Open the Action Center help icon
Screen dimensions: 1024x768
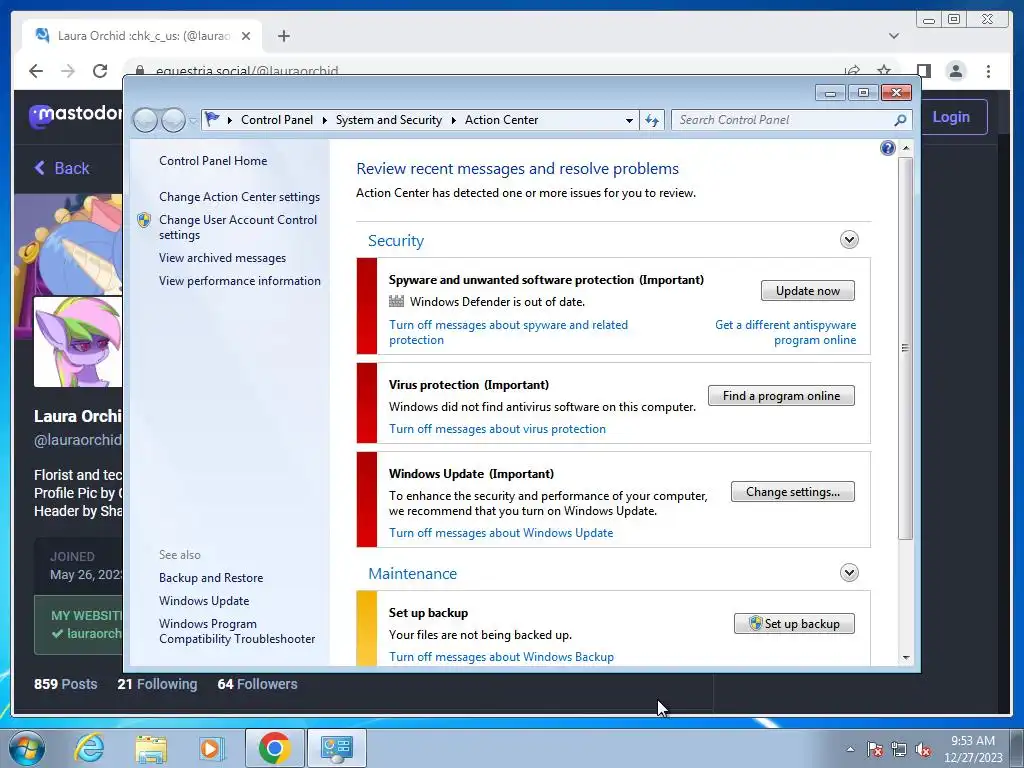[x=888, y=148]
